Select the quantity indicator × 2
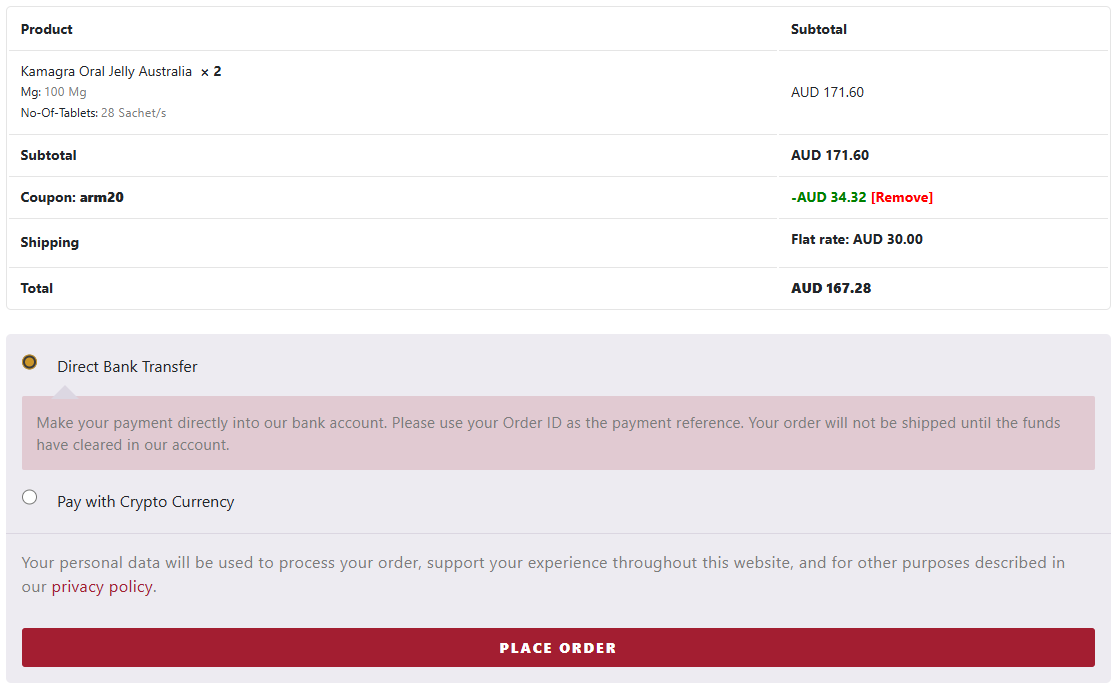The image size is (1119, 689). click(210, 71)
